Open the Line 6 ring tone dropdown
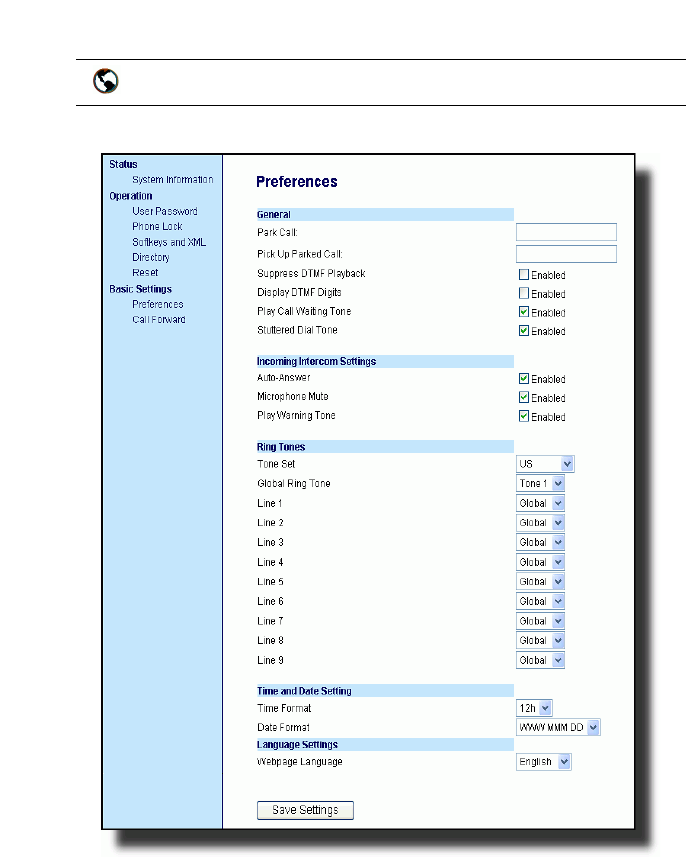686x857 pixels. [x=540, y=601]
